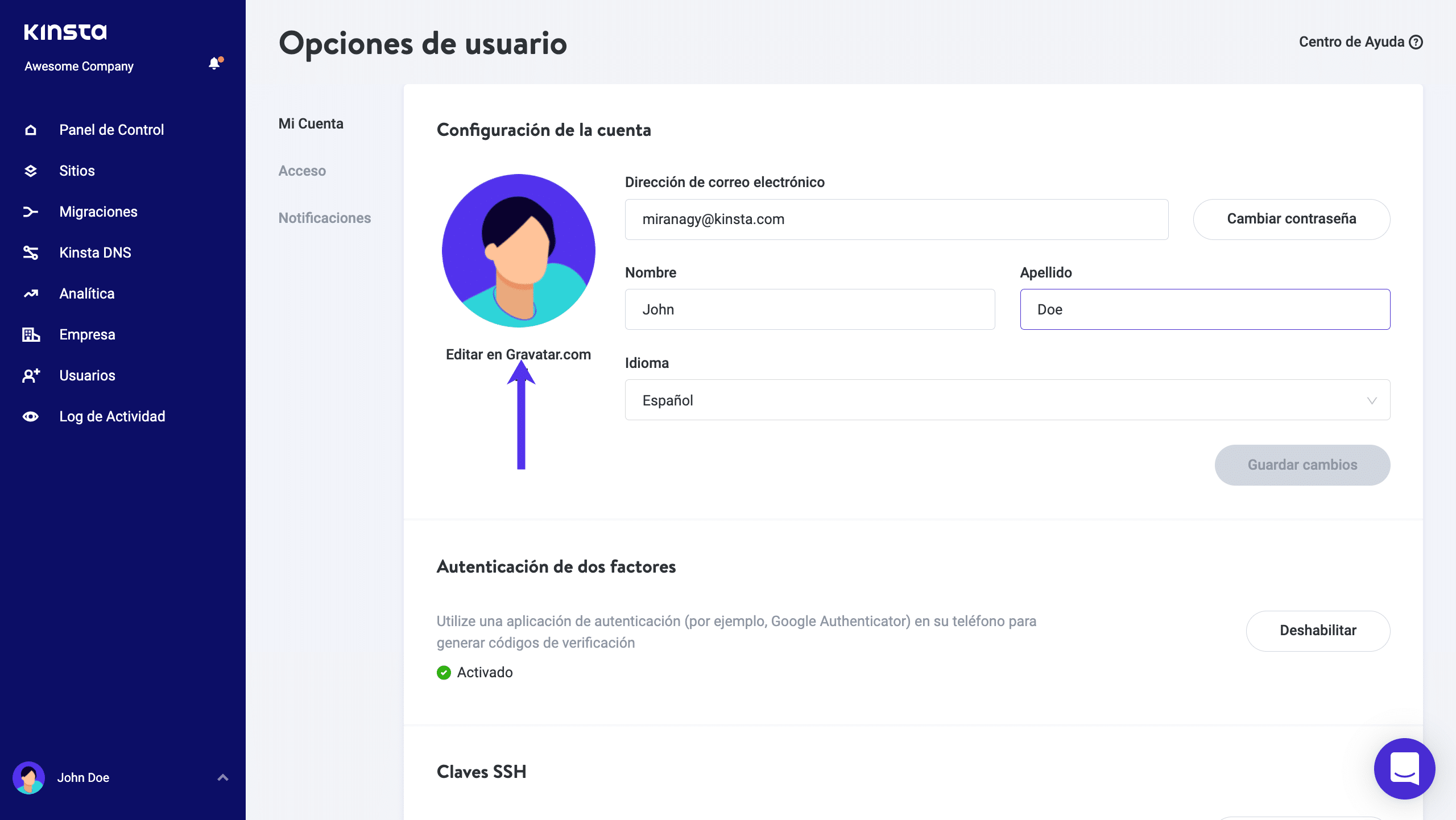Navigate to Kinsta DNS
Image resolution: width=1456 pixels, height=820 pixels.
pos(95,252)
